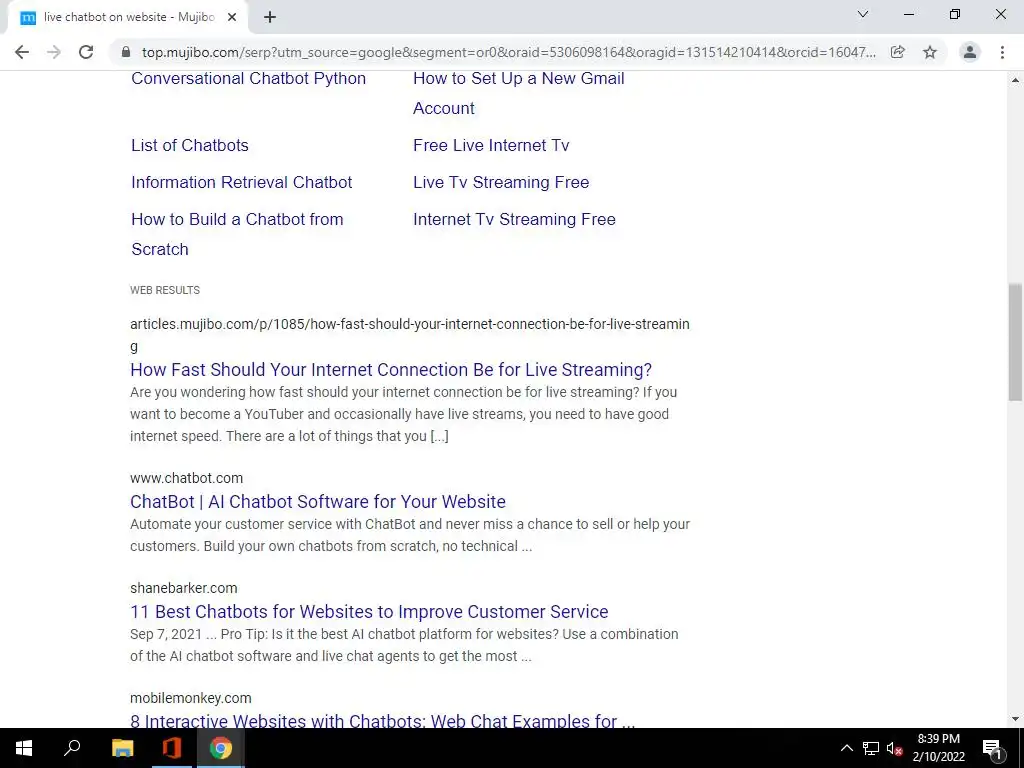Open How to Build a Chatbot from Scratch
The height and width of the screenshot is (768, 1024).
(237, 234)
